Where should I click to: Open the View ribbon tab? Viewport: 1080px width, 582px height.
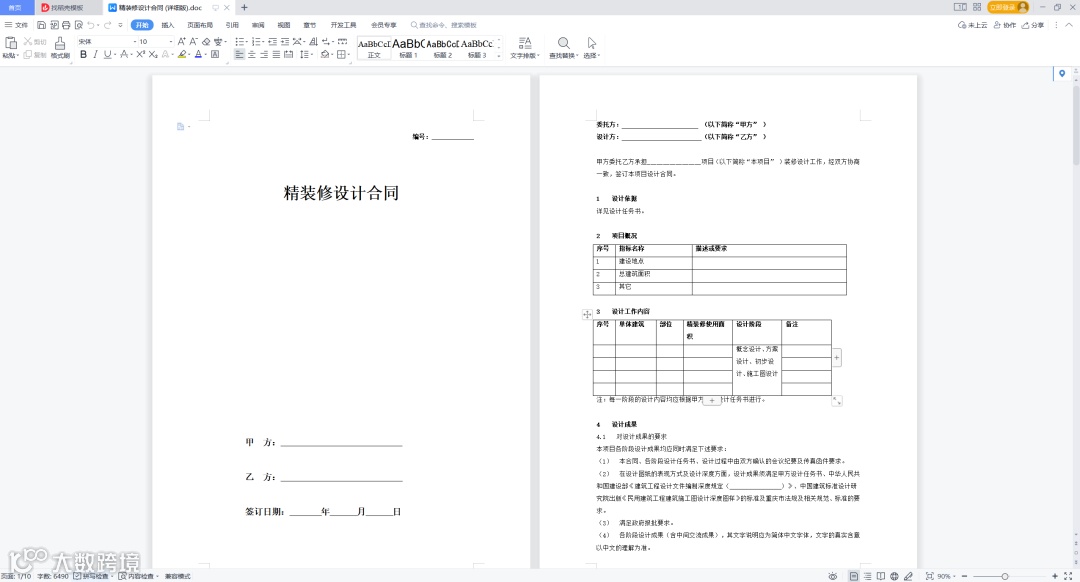click(x=284, y=25)
